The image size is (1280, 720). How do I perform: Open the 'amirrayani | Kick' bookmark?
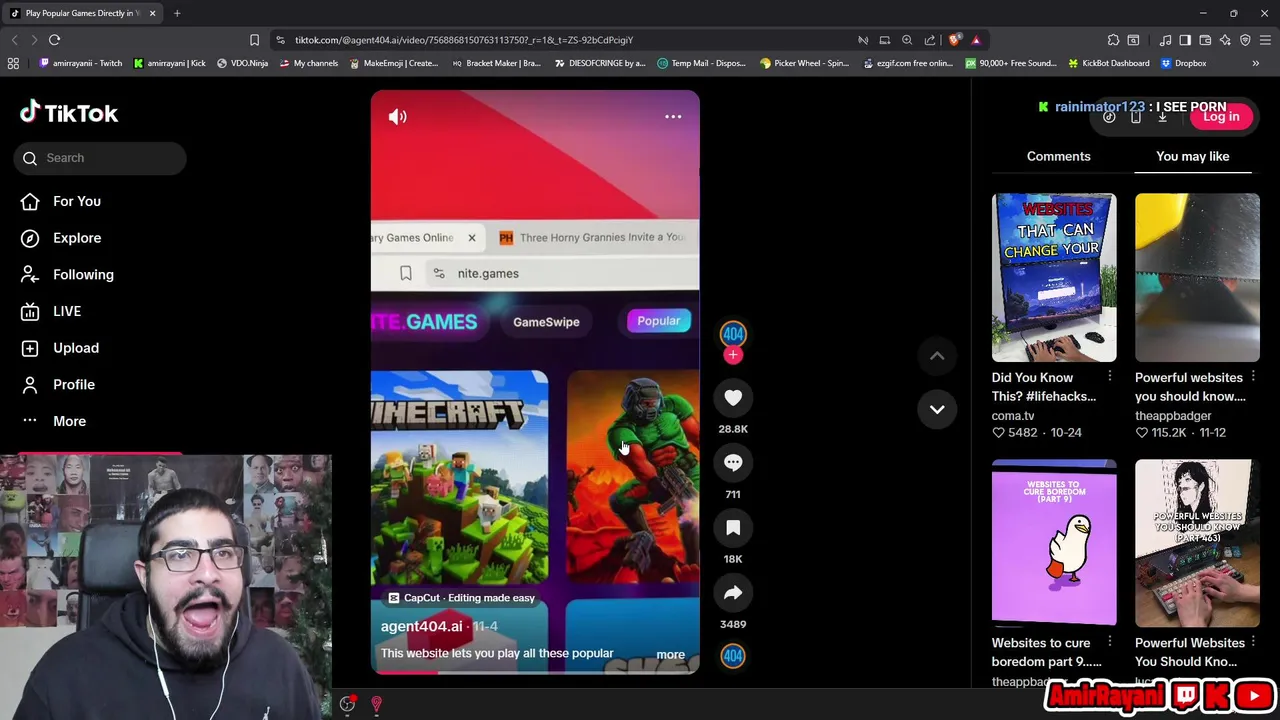pos(169,63)
